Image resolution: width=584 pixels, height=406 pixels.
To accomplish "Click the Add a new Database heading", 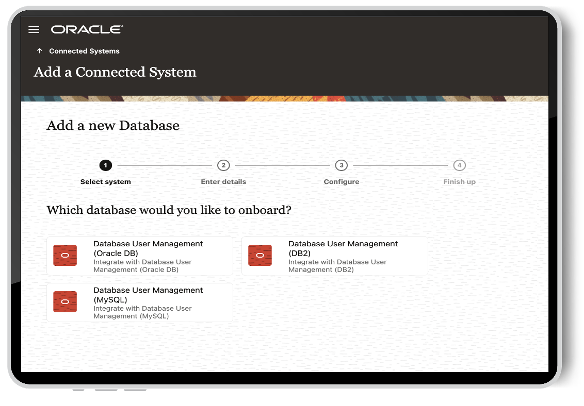I will [x=113, y=126].
